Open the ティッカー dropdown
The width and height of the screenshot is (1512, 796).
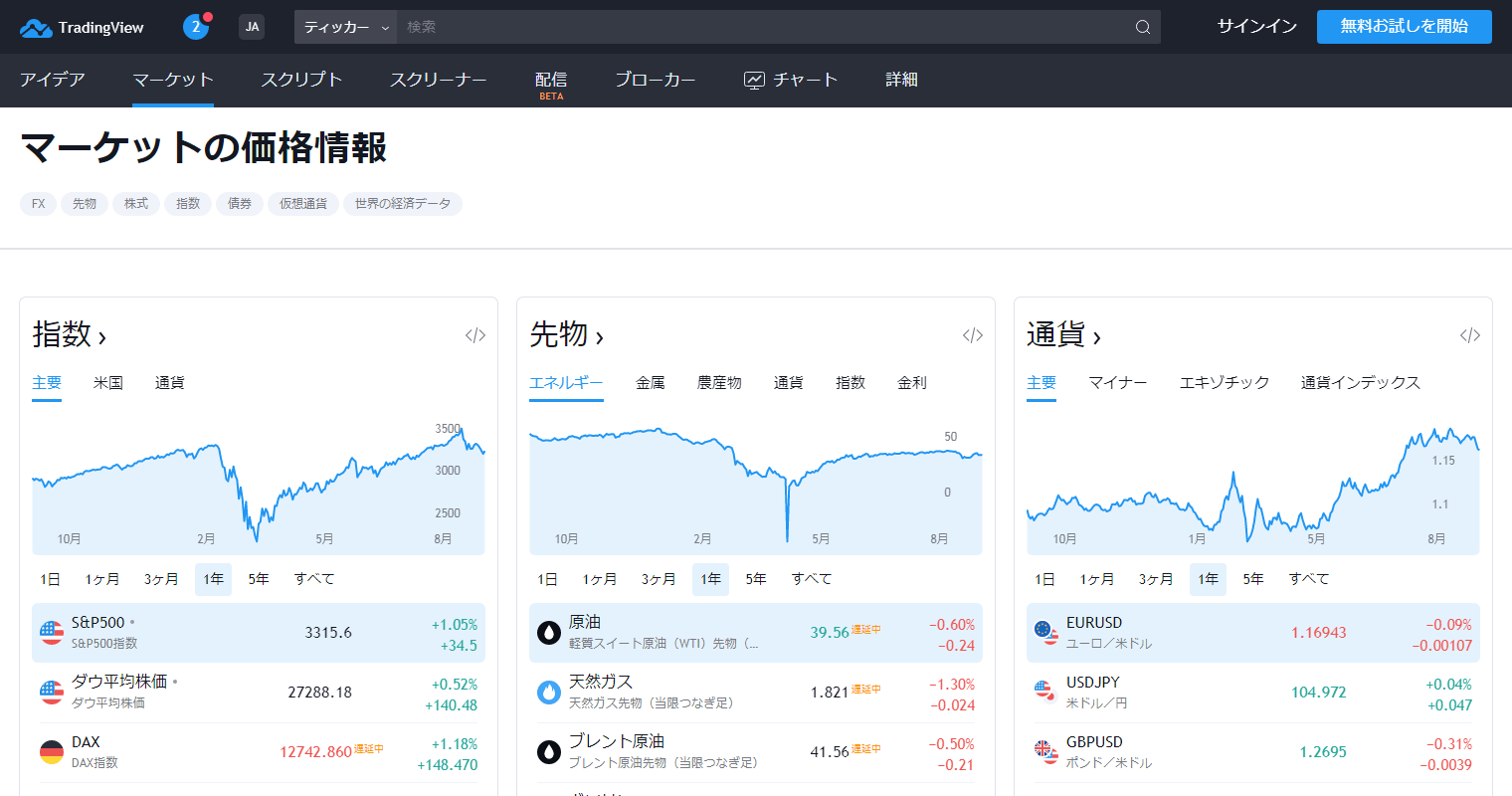click(x=345, y=27)
